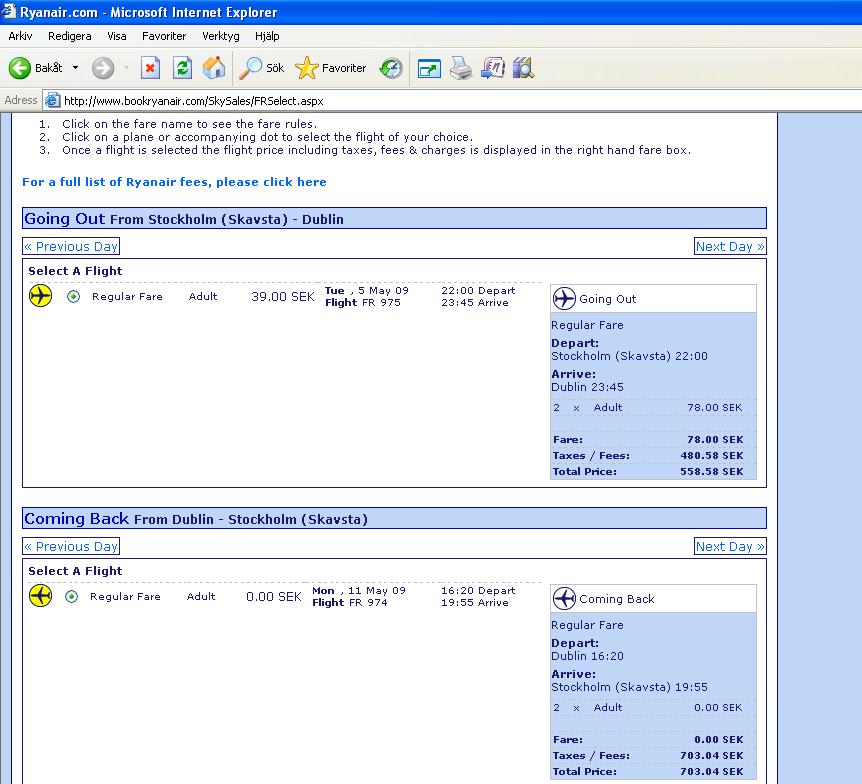Open the Favoriter menu in menu bar
This screenshot has width=862, height=784.
pos(164,36)
